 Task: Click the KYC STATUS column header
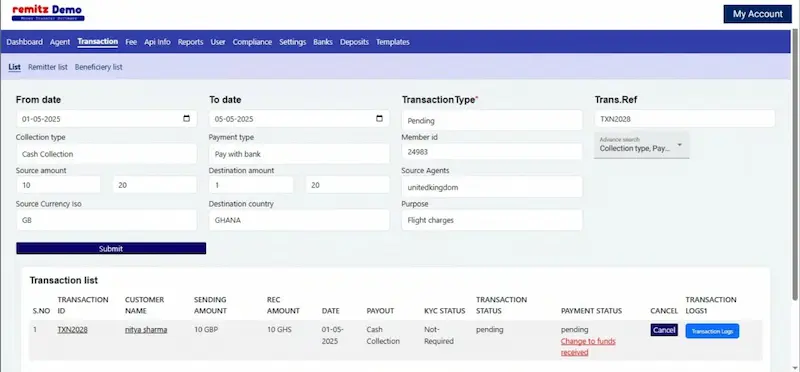click(x=444, y=311)
